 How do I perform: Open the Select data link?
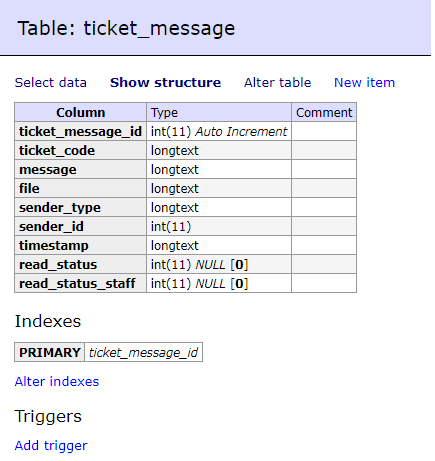[x=51, y=83]
